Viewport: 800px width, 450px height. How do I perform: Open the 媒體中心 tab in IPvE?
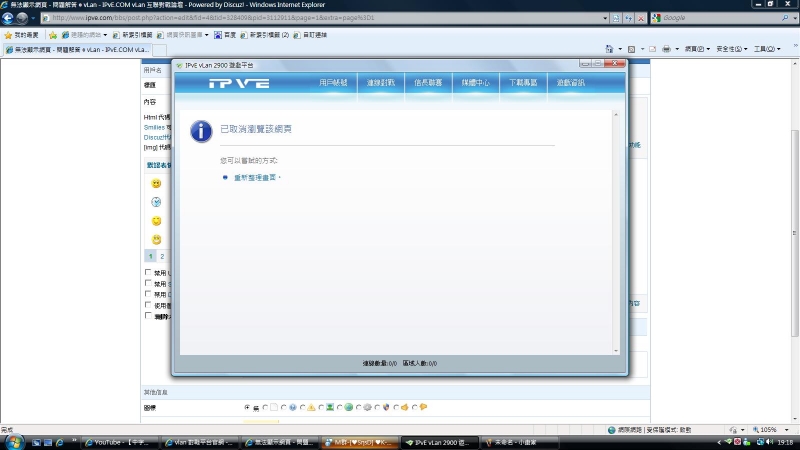point(476,83)
